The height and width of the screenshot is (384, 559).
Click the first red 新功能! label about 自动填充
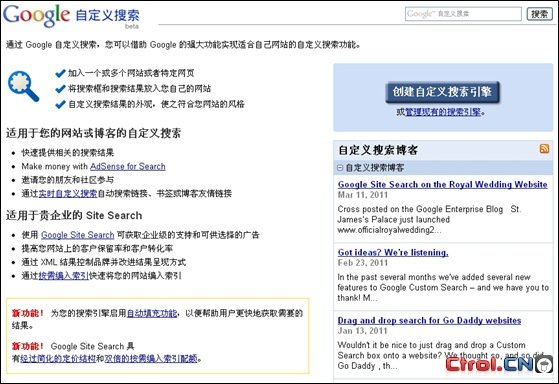(28, 313)
